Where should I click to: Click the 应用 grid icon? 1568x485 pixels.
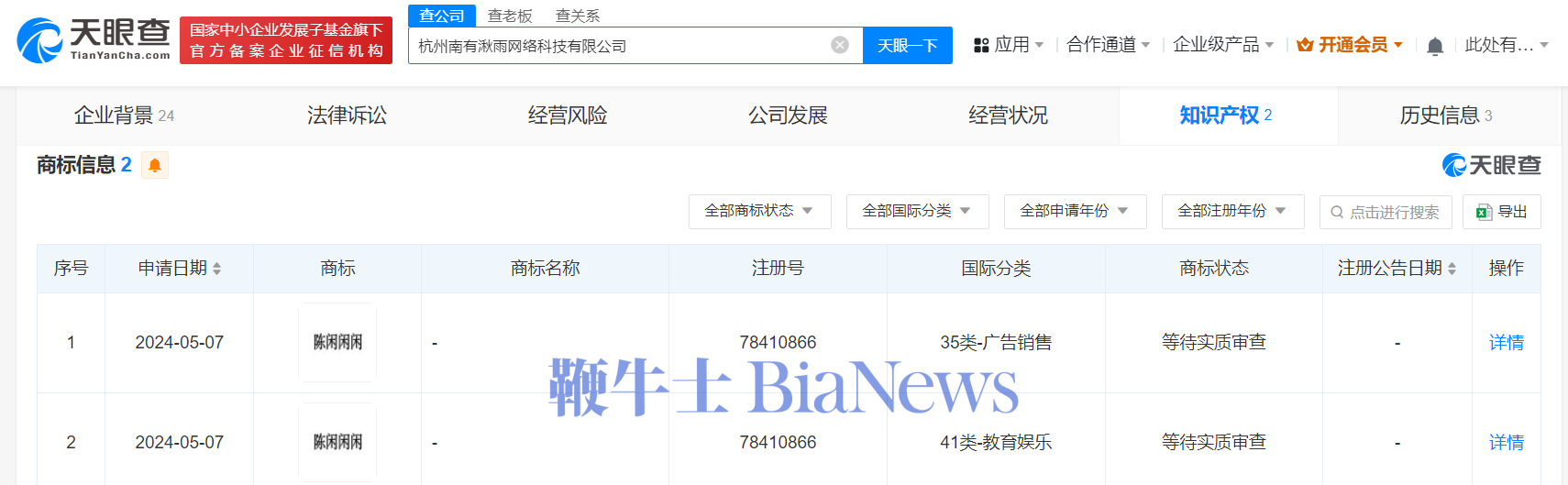tap(981, 45)
